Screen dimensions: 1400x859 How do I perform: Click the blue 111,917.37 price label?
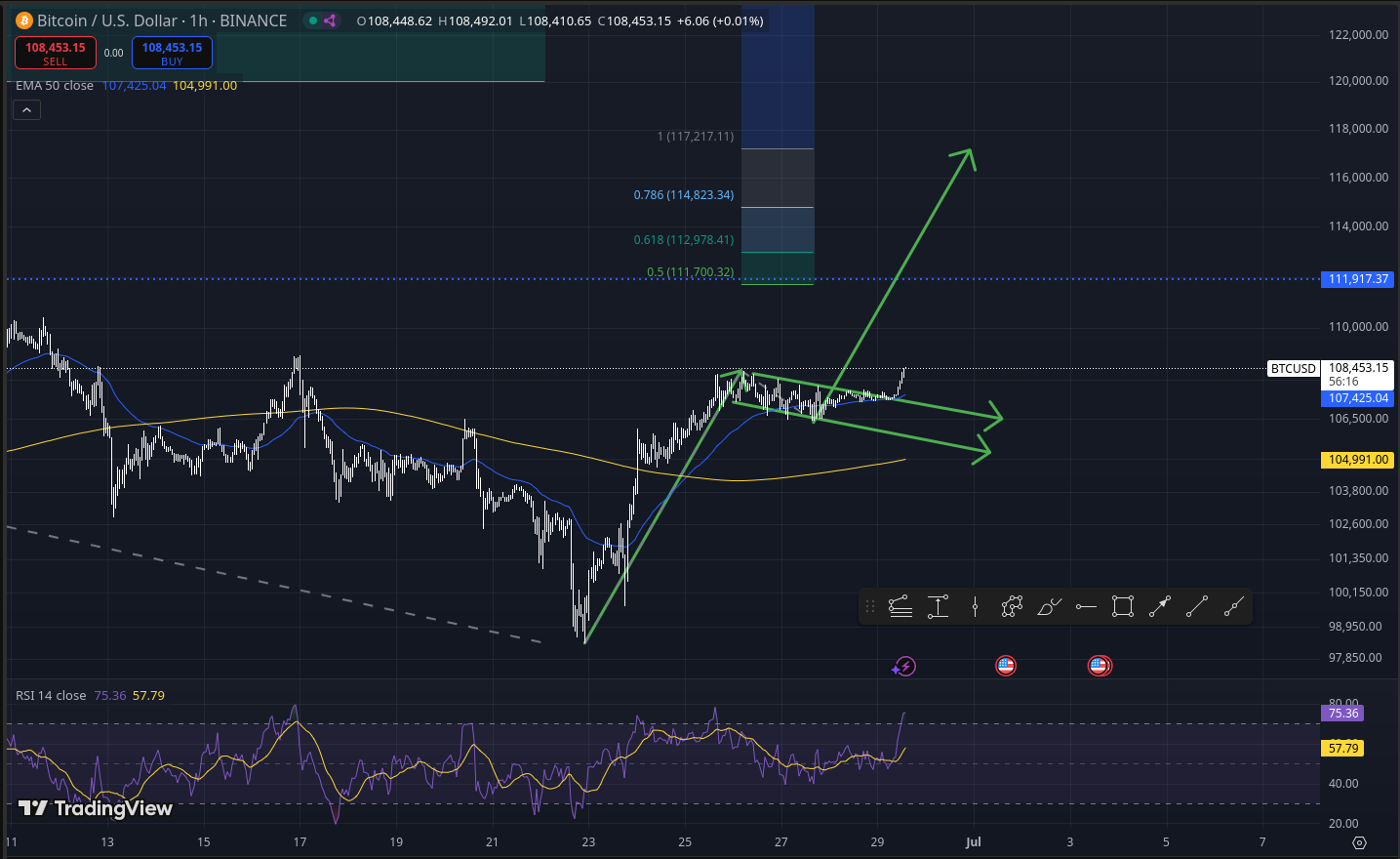pos(1358,279)
